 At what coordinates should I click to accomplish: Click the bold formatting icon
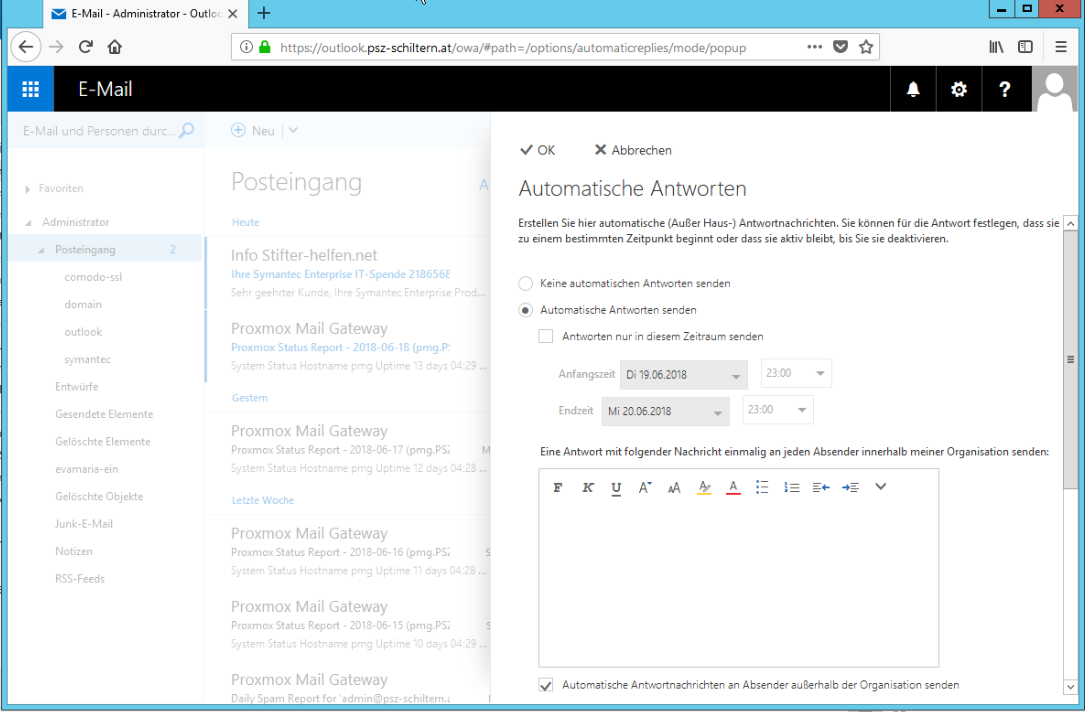coord(559,488)
